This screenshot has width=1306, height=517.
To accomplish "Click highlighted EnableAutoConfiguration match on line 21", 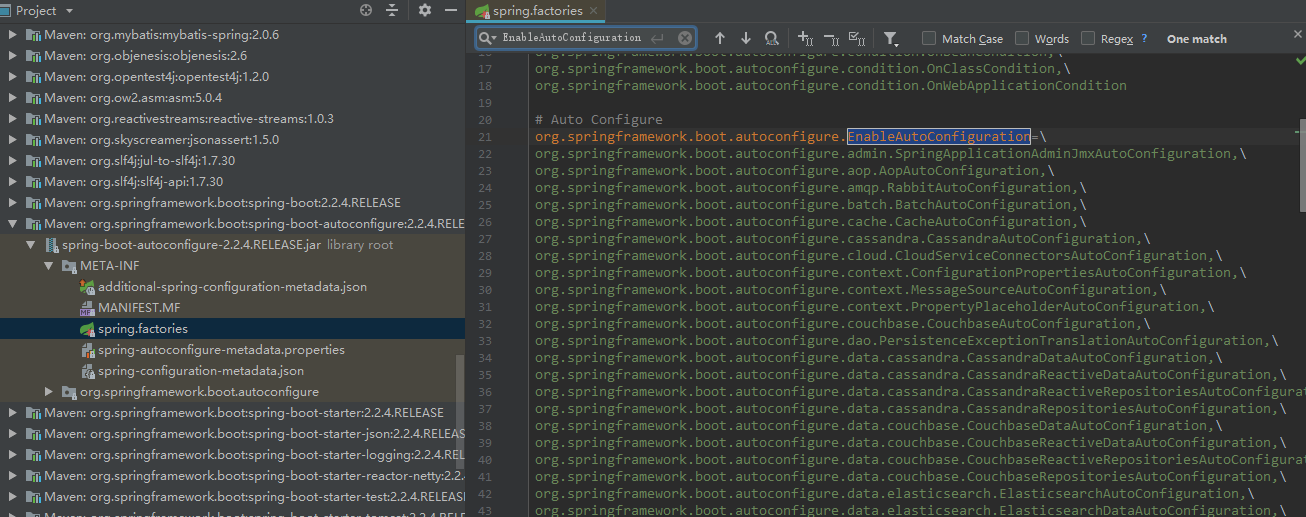I will [x=938, y=137].
